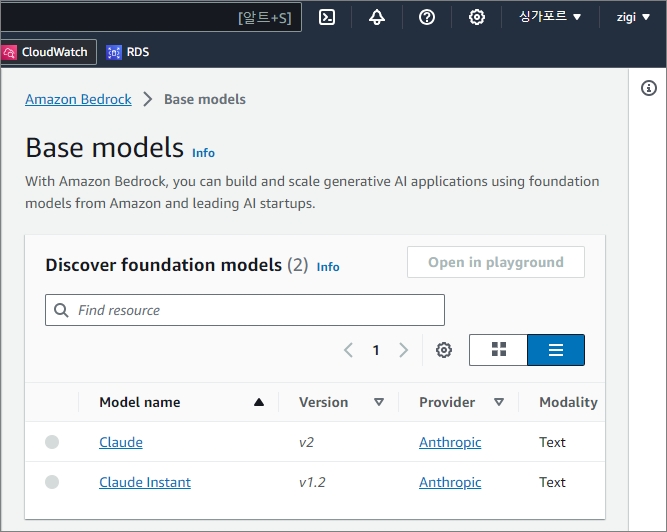Screen dimensions: 667x532
Task: Click the Open in playground button
Action: [496, 262]
